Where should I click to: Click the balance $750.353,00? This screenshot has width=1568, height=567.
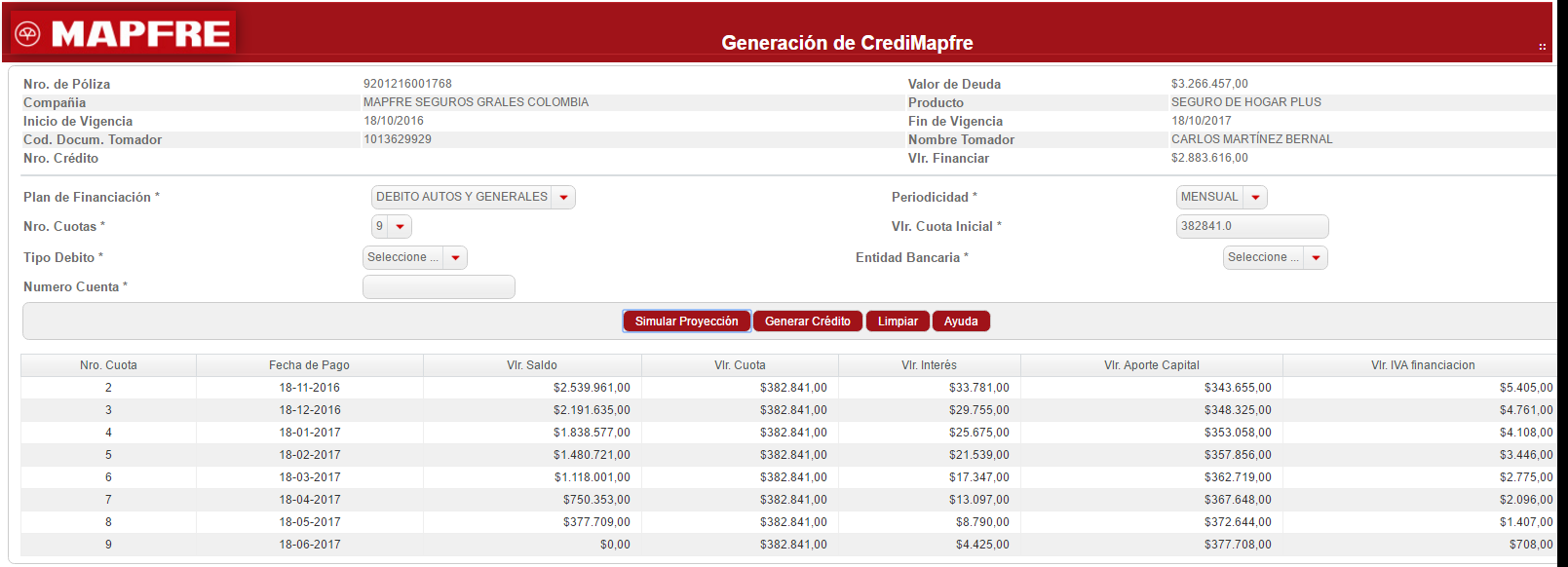(x=596, y=500)
